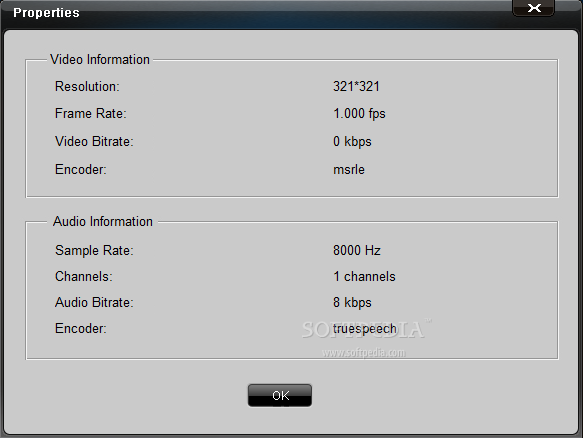Image resolution: width=583 pixels, height=438 pixels.
Task: Click the 1 channels value
Action: tap(364, 277)
